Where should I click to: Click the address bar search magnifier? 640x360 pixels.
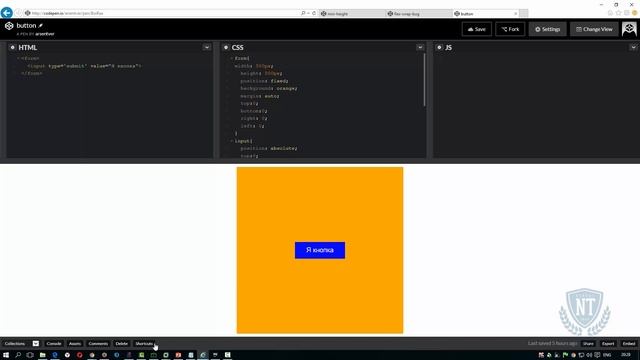303,13
